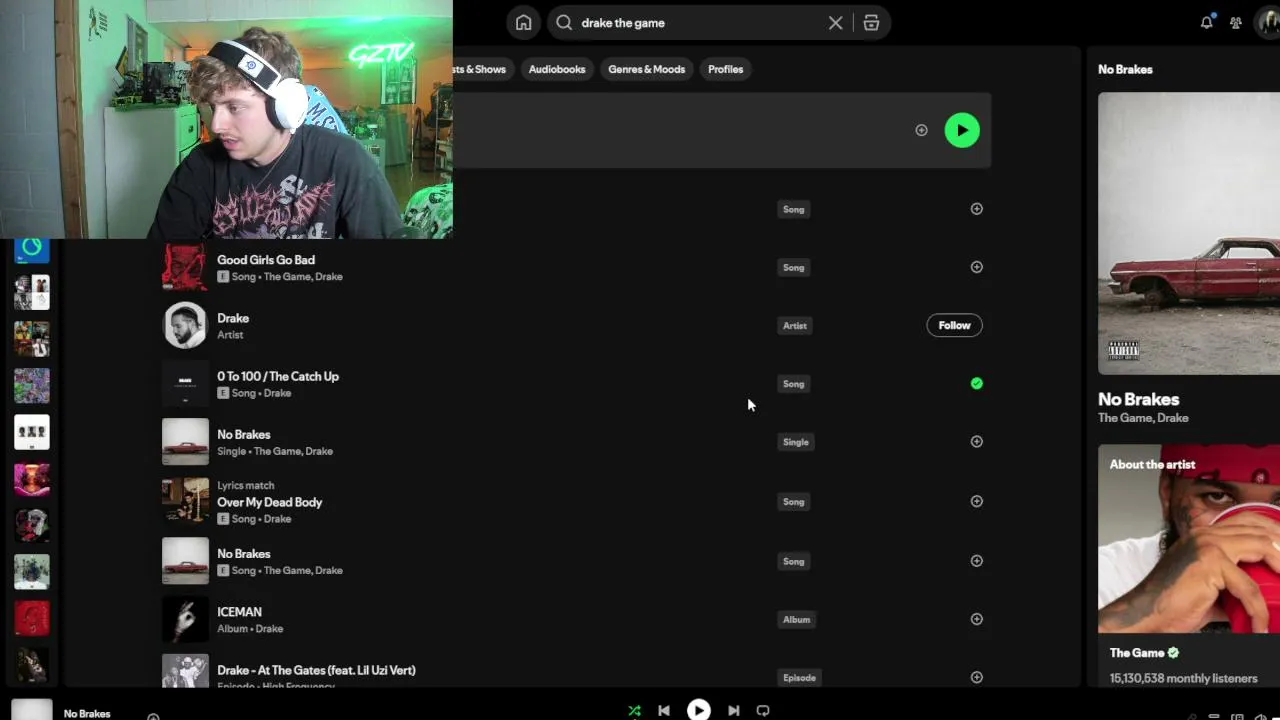The width and height of the screenshot is (1280, 720).
Task: Open Drake - At The Gates episode
Action: pos(316,670)
